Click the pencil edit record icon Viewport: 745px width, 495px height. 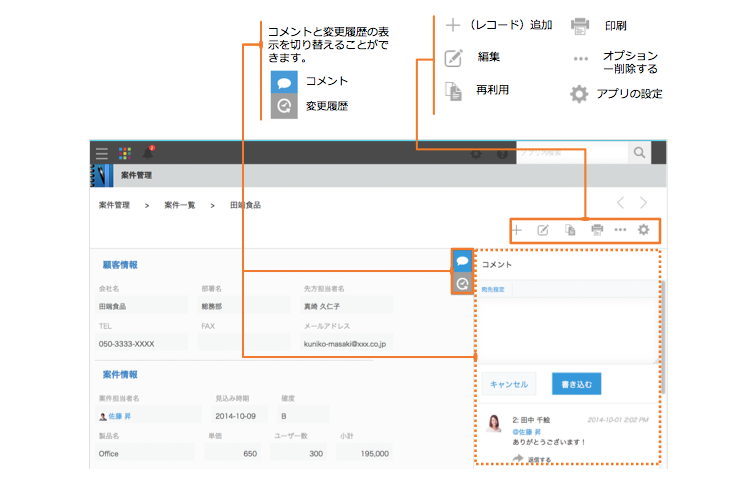(x=544, y=230)
